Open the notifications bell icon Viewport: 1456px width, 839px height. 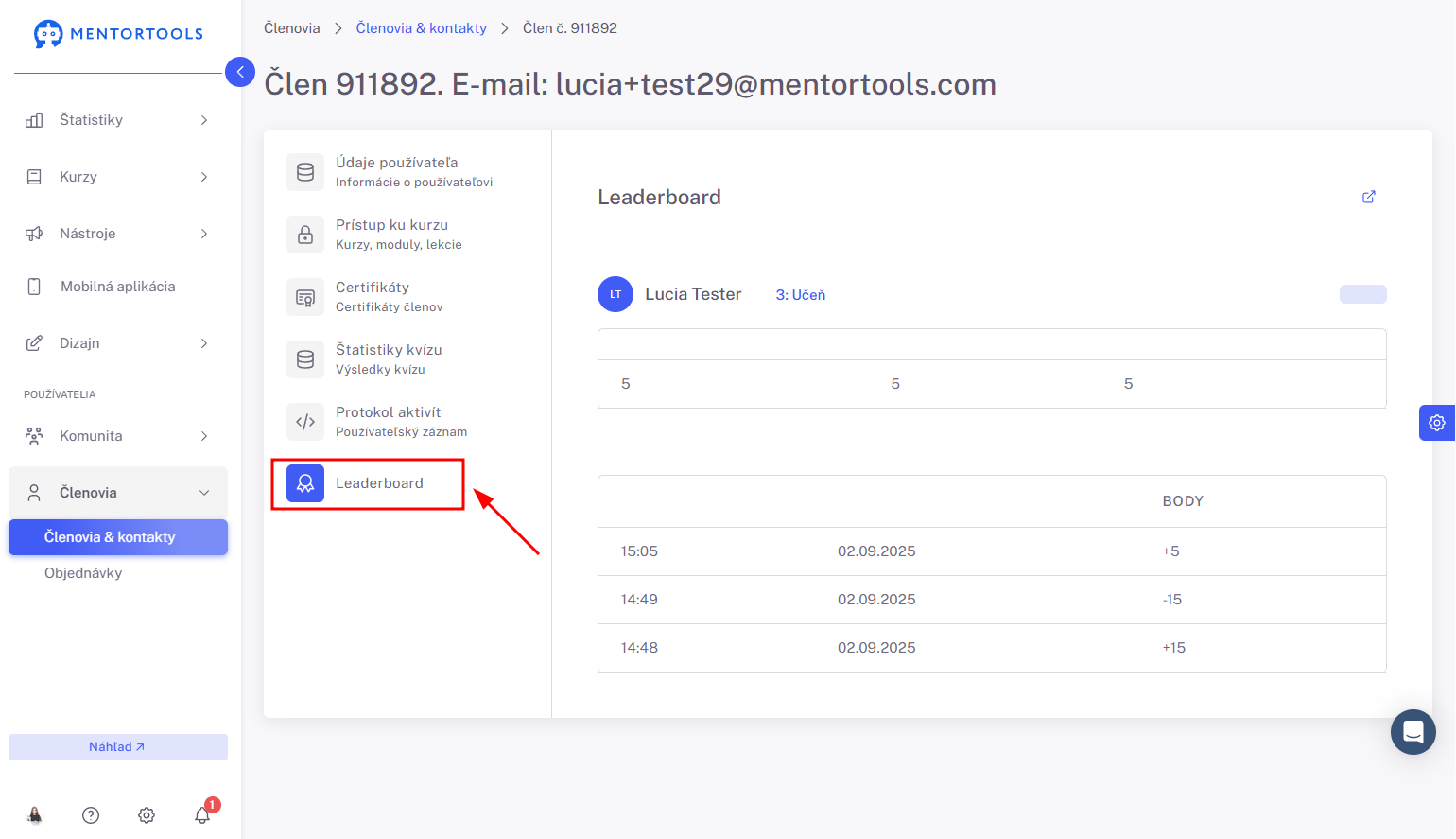(x=202, y=814)
